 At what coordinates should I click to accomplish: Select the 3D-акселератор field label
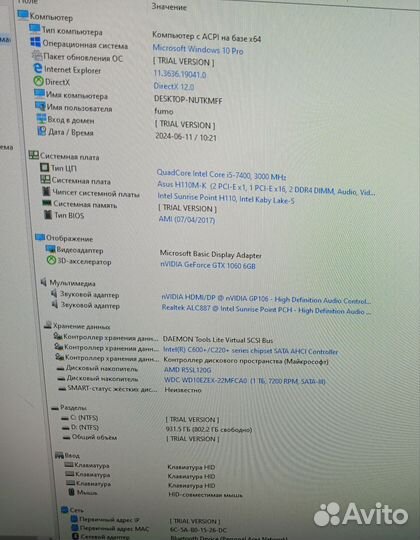[x=84, y=262]
